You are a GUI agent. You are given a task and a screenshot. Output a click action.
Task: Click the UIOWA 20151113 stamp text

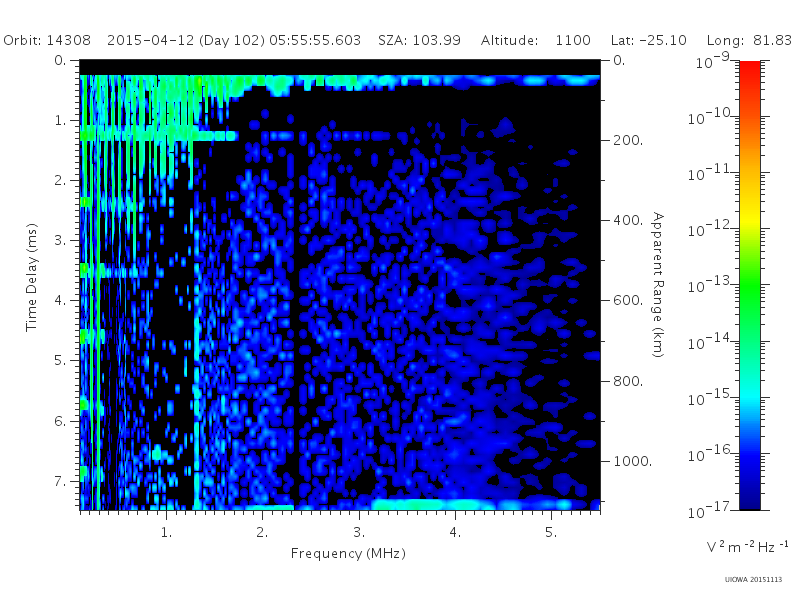pos(753,579)
